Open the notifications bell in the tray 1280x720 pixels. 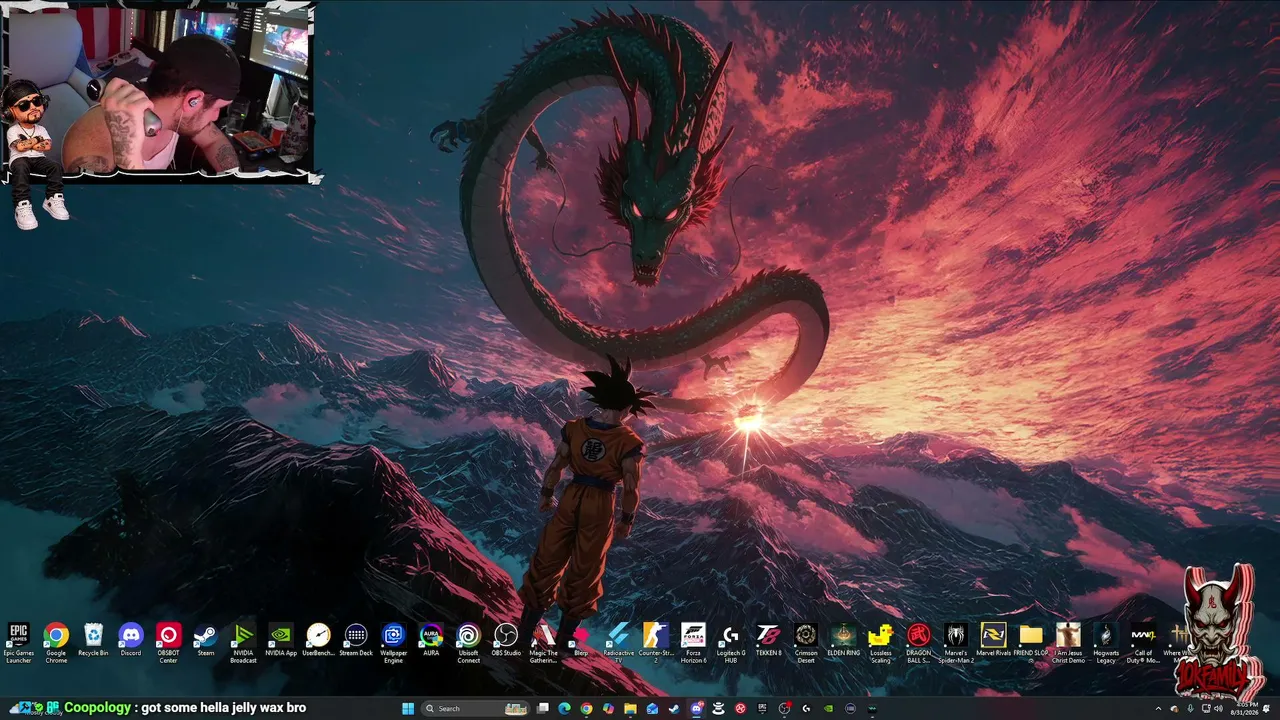[1266, 709]
